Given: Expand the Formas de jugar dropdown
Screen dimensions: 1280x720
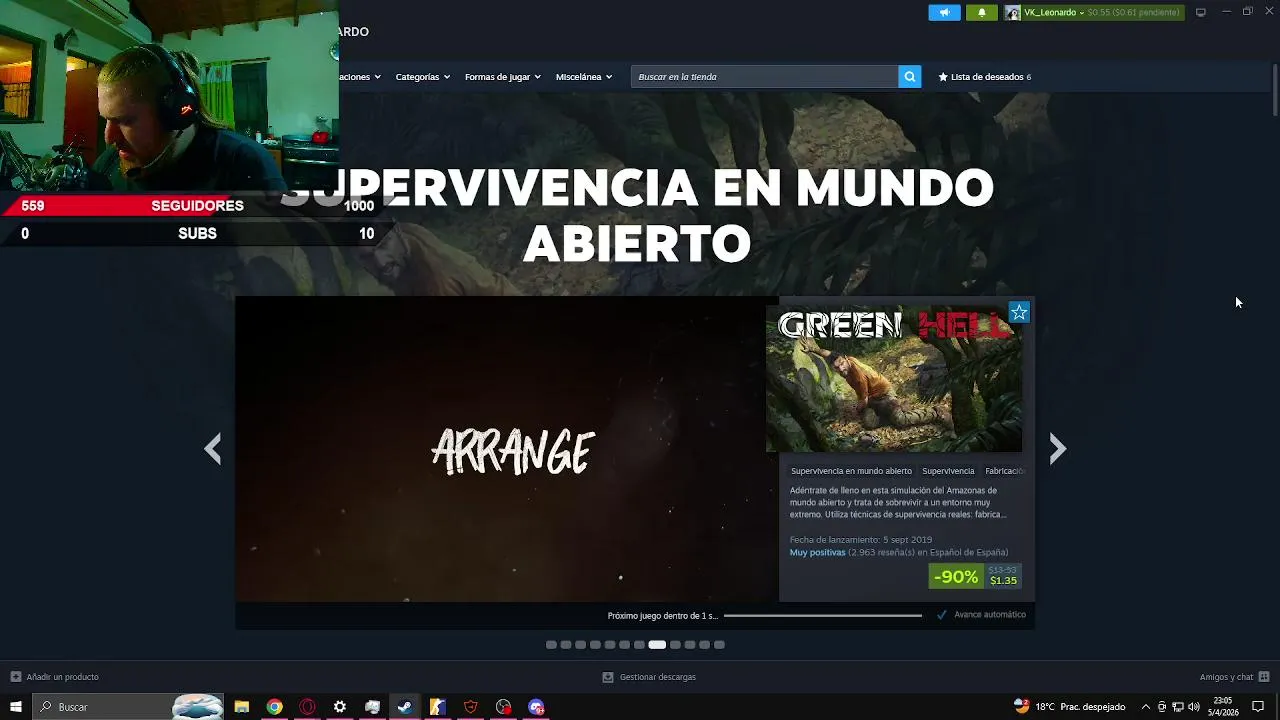Looking at the screenshot, I should tap(503, 77).
